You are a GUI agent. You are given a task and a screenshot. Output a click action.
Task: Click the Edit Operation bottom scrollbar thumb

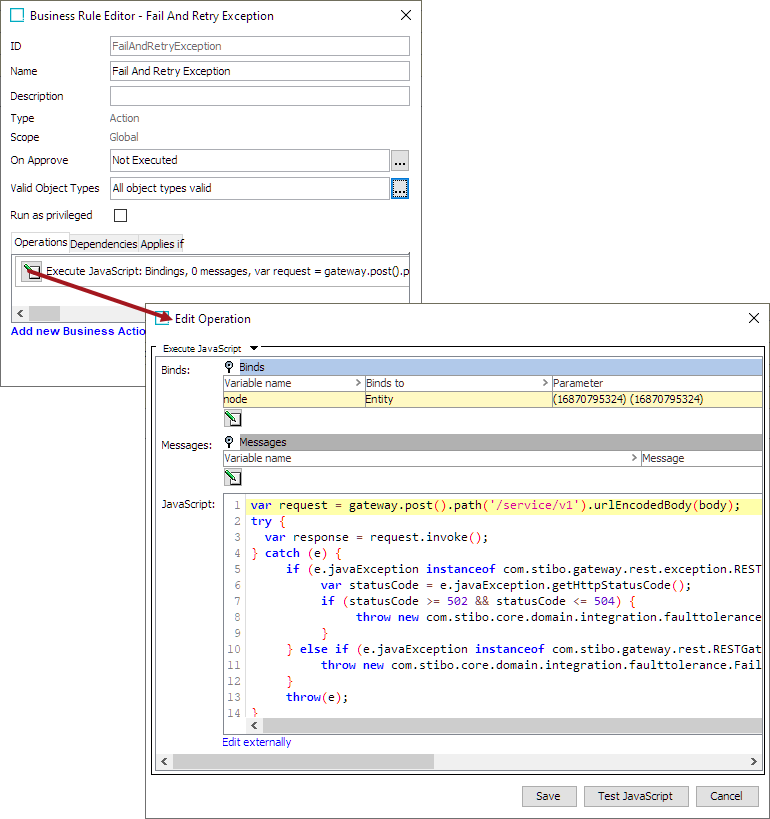click(x=303, y=762)
